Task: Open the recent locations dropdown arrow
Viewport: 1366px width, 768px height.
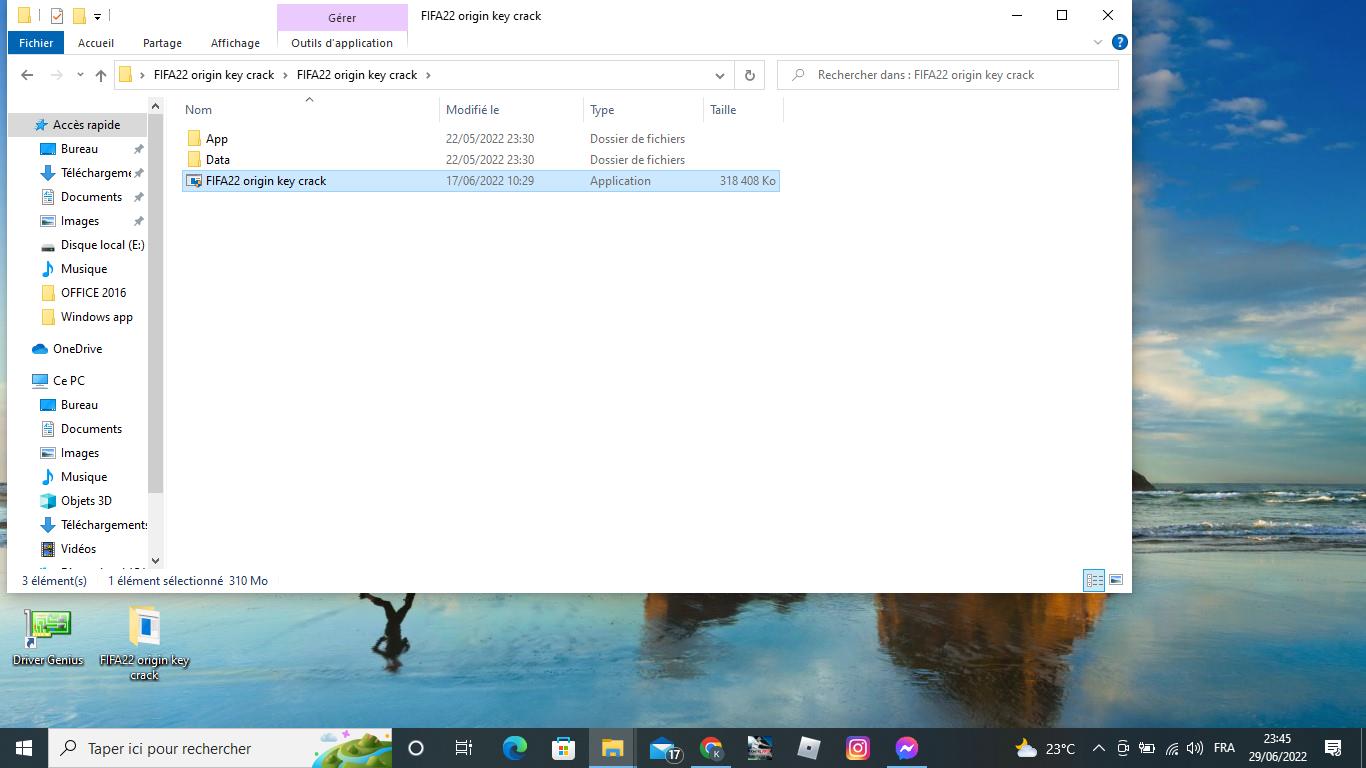Action: (80, 75)
